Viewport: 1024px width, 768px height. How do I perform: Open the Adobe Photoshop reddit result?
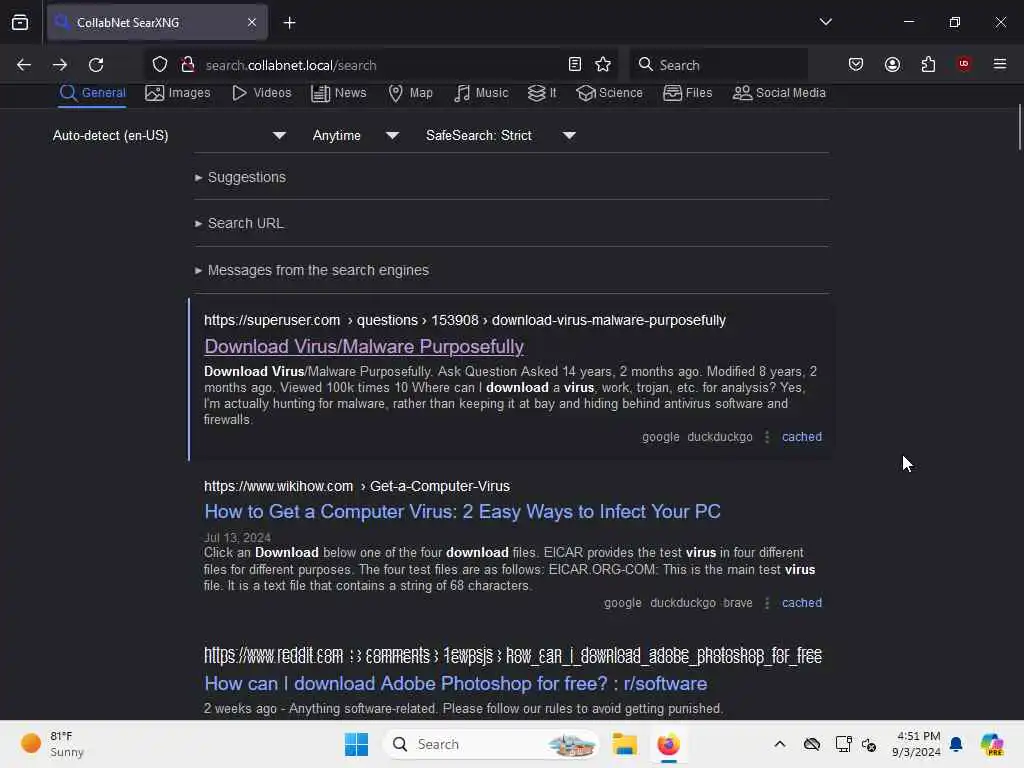click(455, 684)
